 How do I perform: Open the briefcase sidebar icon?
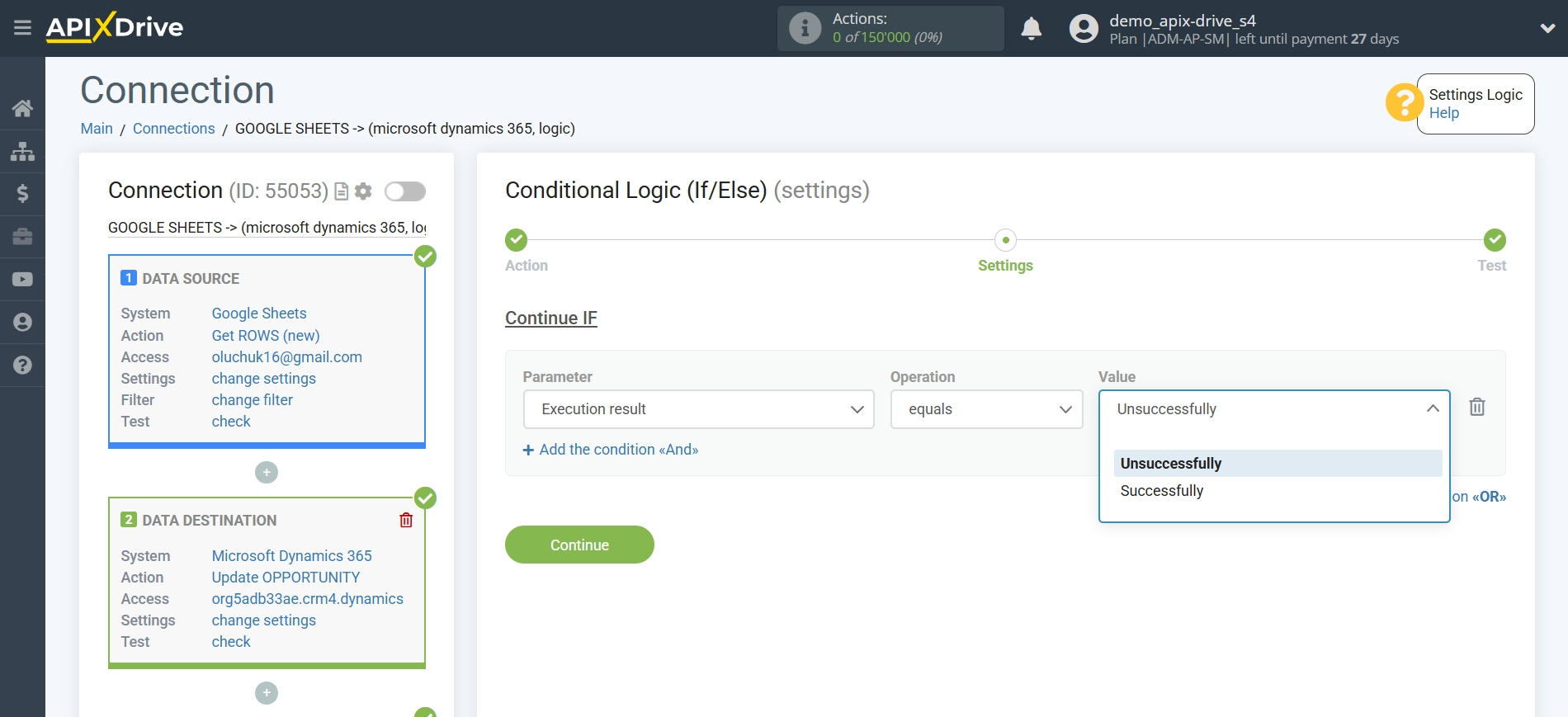pyautogui.click(x=22, y=237)
